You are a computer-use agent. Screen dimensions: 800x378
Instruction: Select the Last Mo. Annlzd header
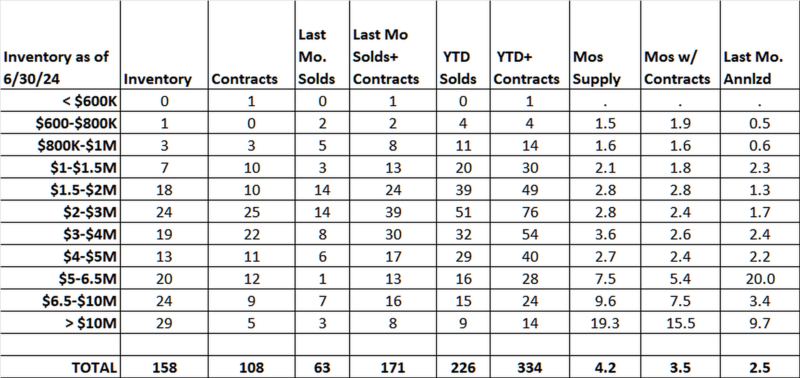tap(753, 68)
